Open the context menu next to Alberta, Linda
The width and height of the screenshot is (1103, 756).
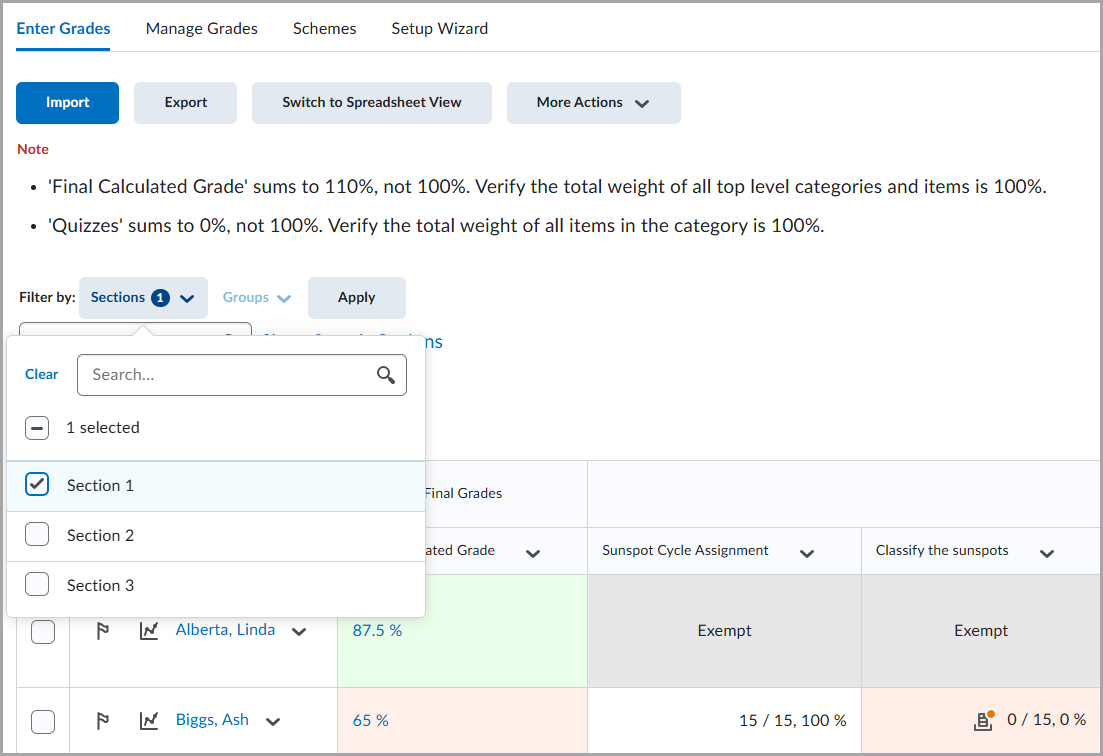[298, 629]
